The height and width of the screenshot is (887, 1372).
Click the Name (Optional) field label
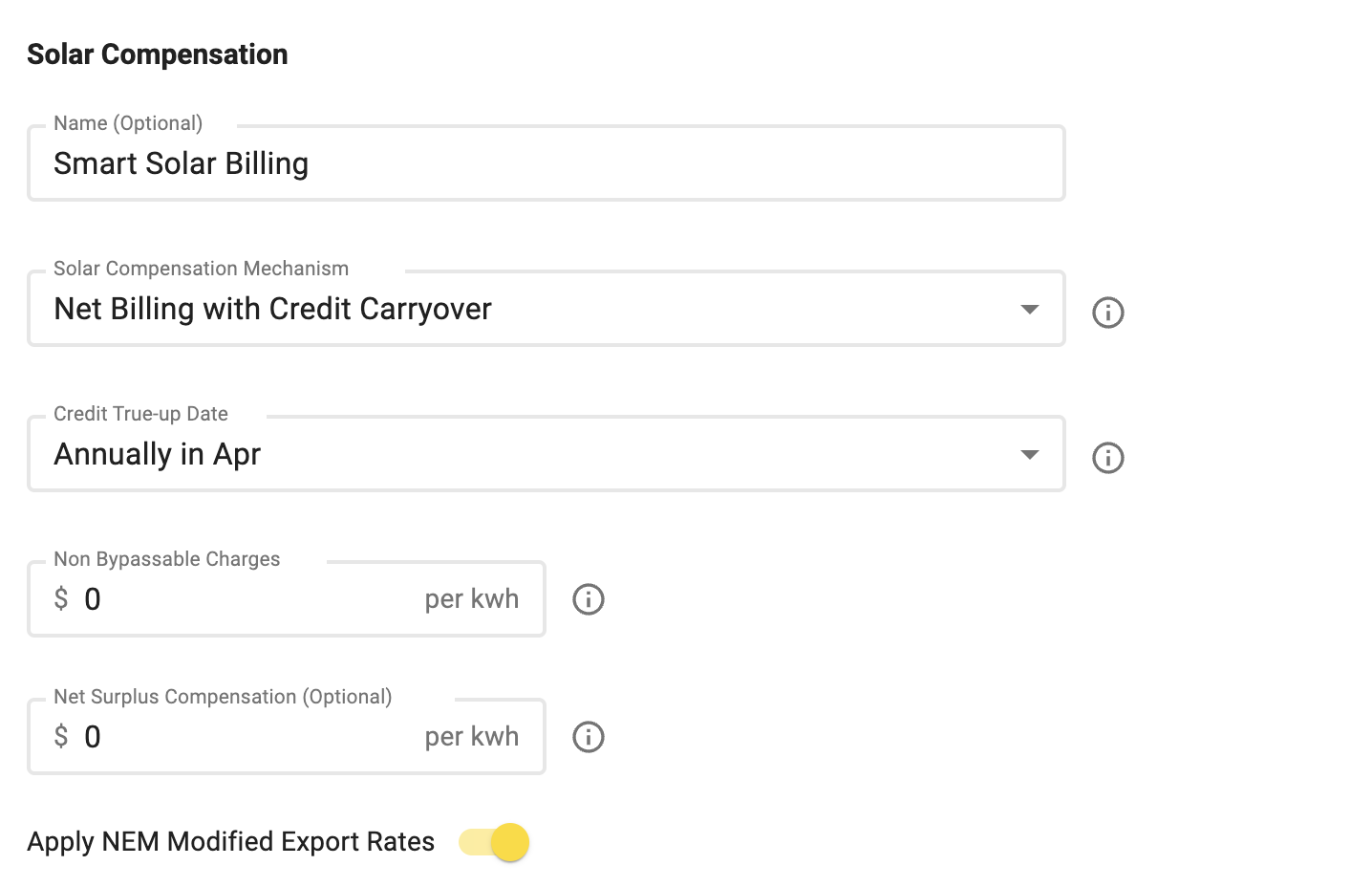(x=128, y=123)
